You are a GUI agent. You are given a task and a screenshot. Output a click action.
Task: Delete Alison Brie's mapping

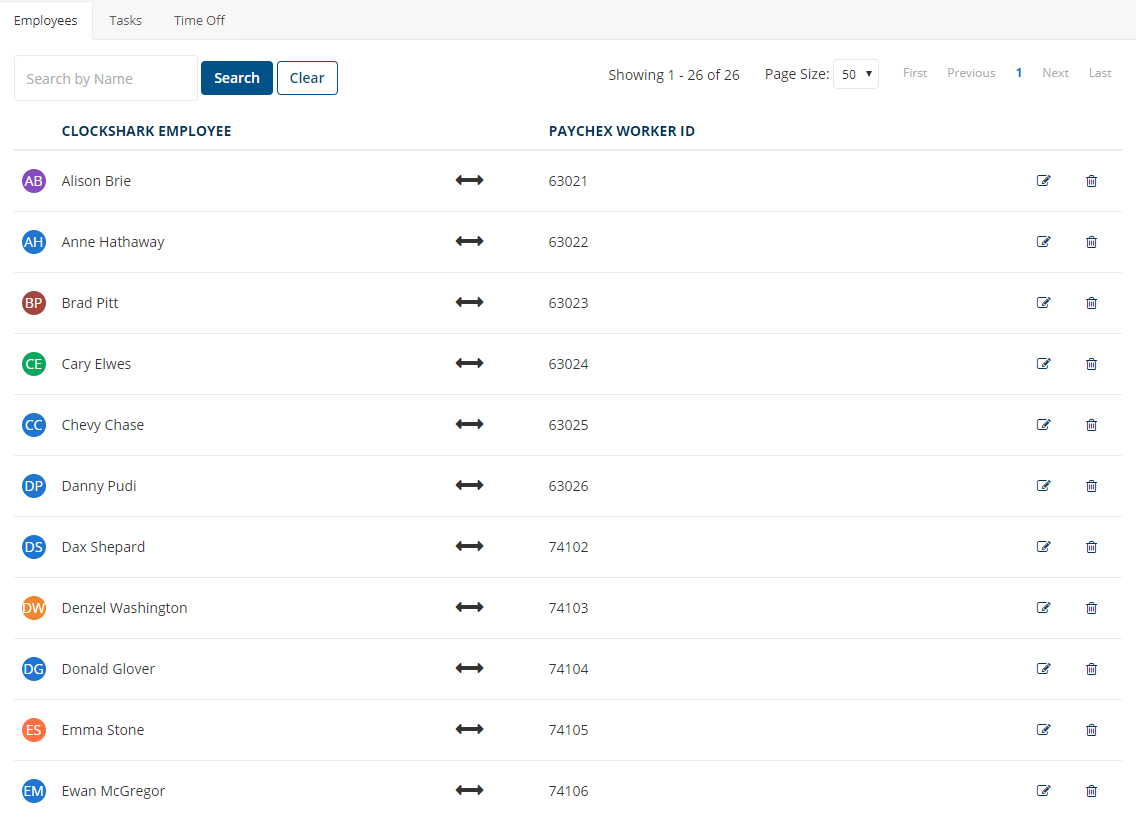coord(1091,180)
